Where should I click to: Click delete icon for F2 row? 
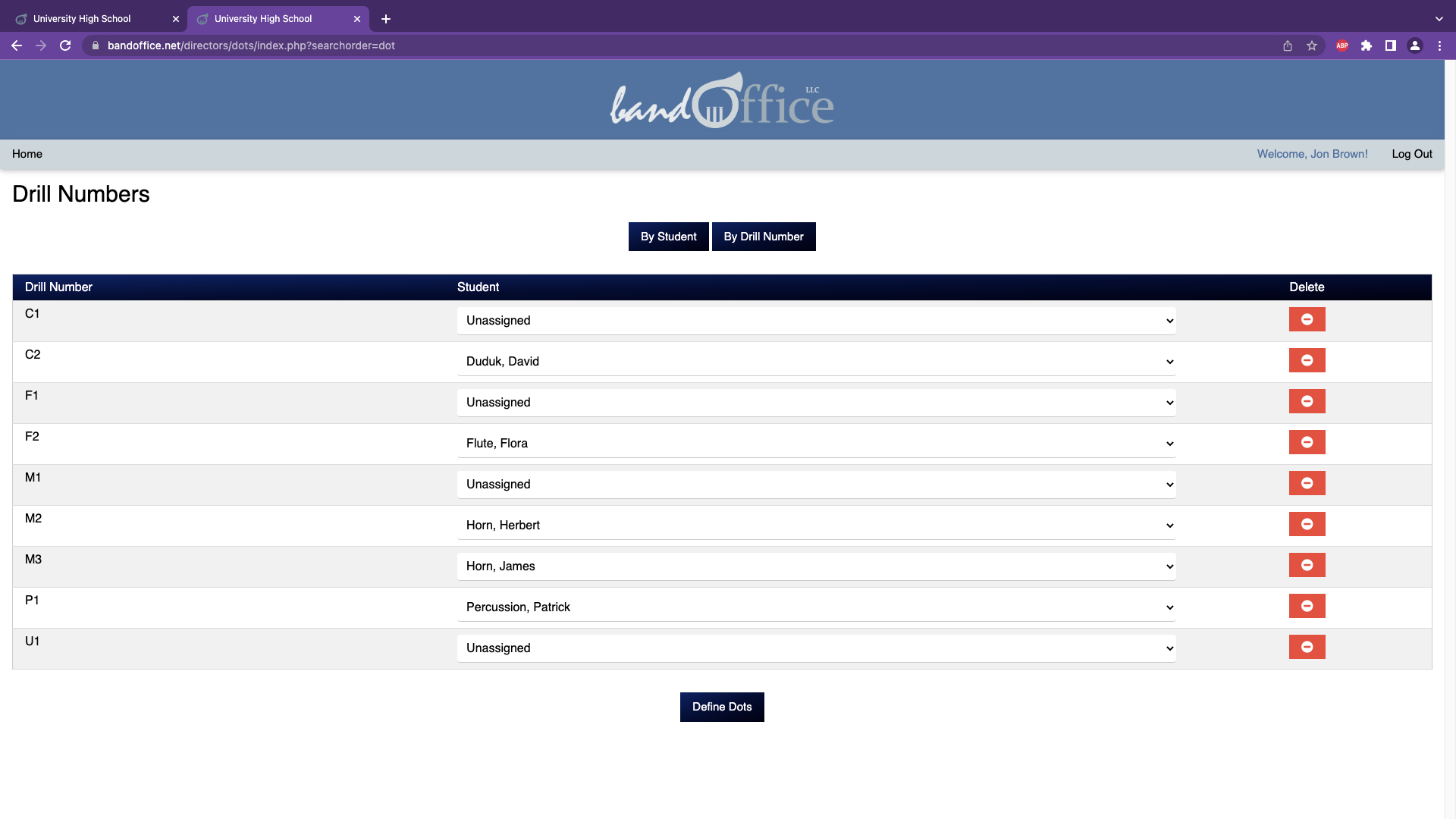(x=1307, y=442)
